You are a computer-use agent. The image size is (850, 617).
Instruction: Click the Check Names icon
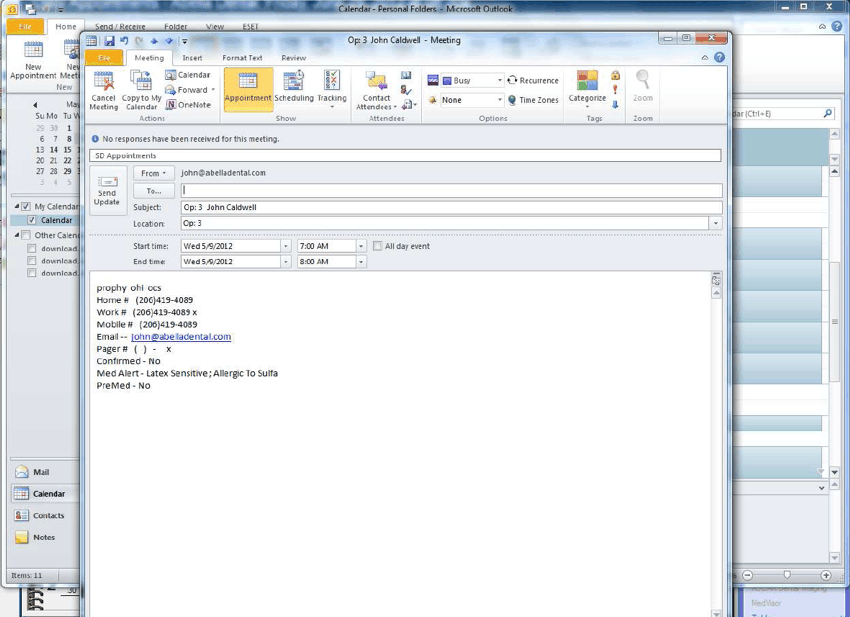[406, 90]
